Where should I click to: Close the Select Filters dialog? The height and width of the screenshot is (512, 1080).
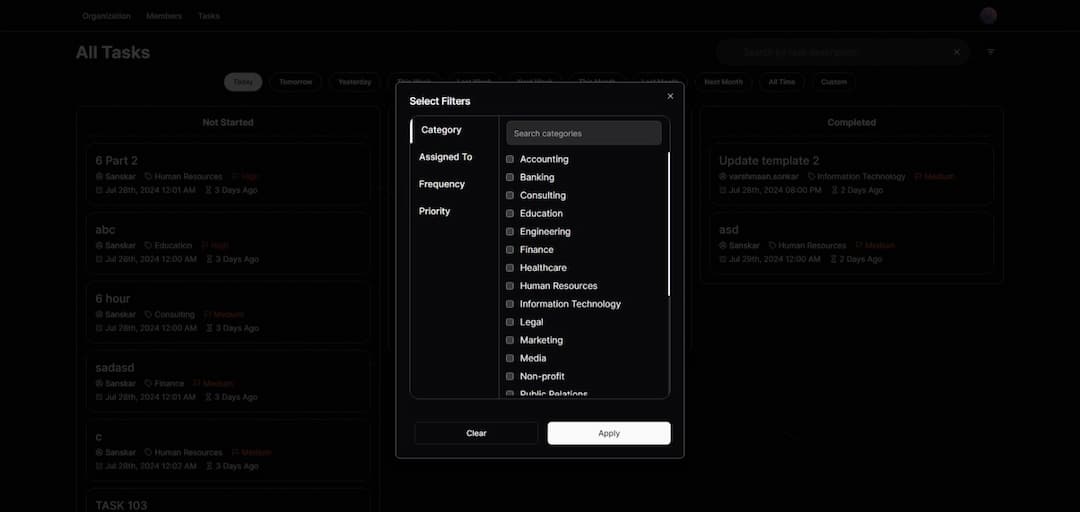670,96
